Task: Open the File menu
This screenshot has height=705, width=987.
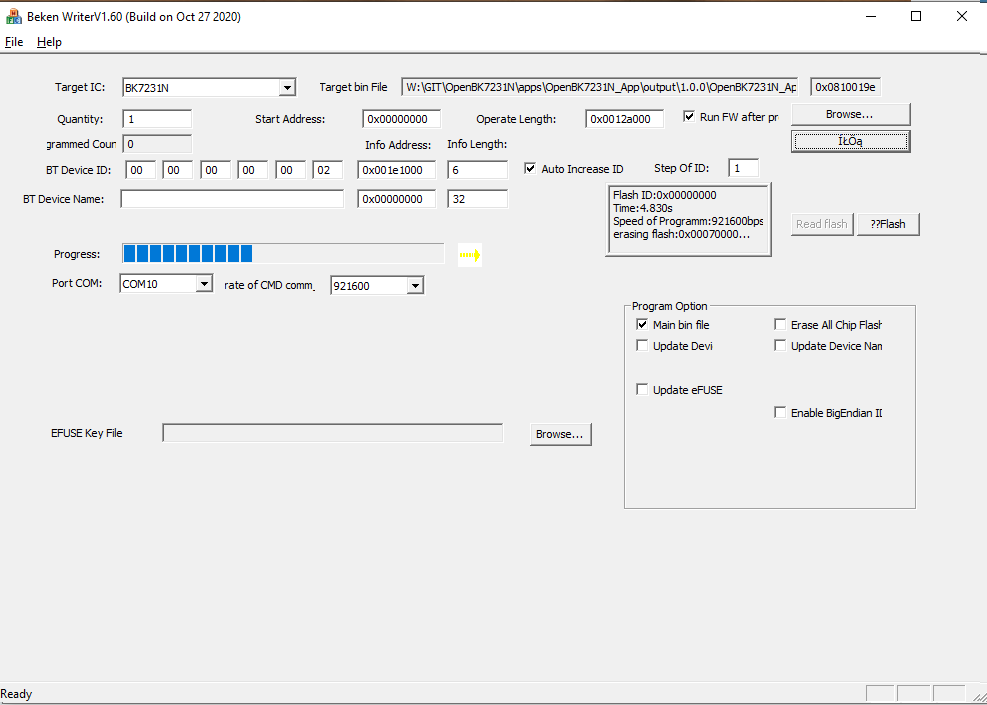Action: tap(14, 42)
